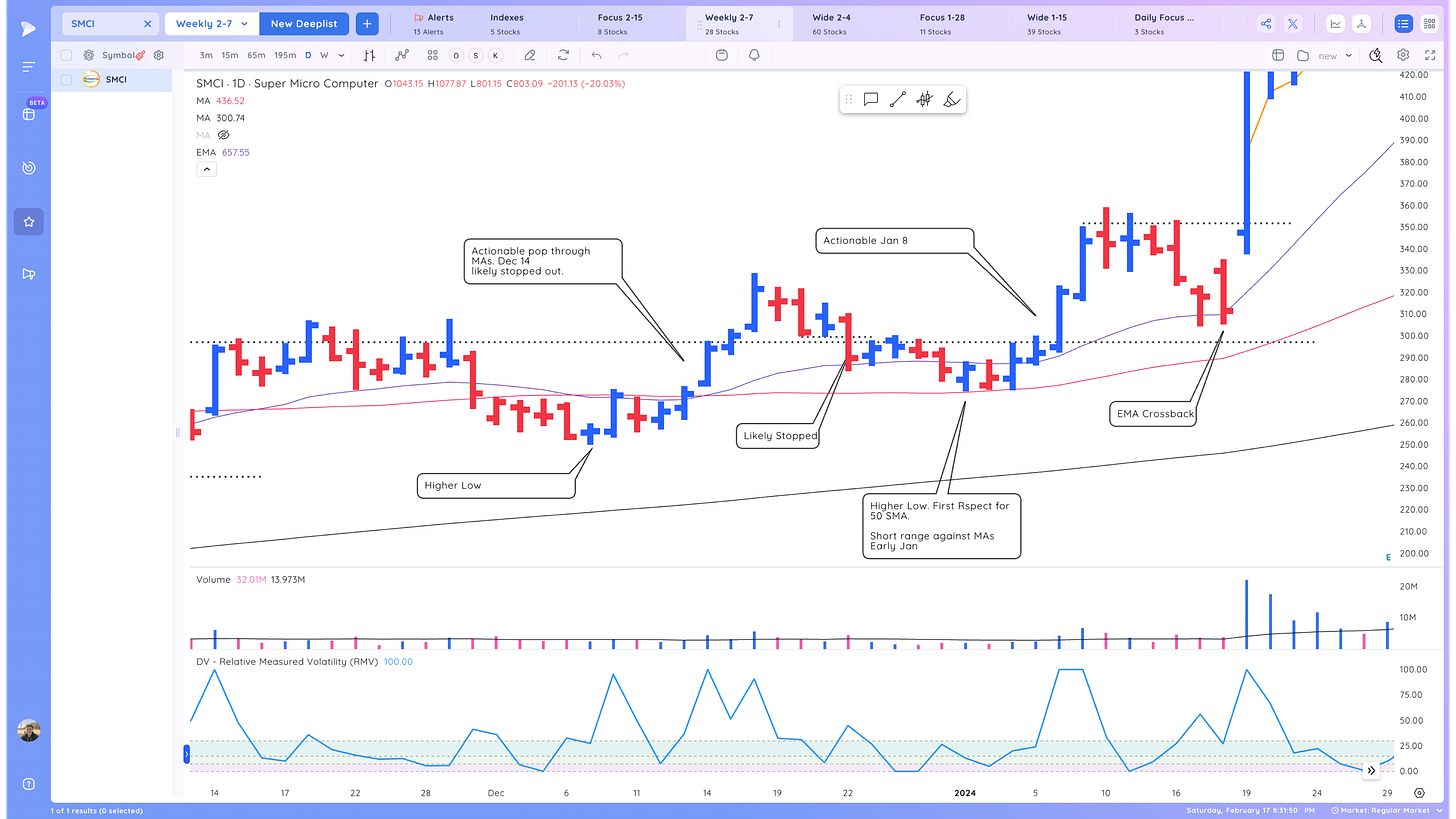Select the 65m timeframe
The height and width of the screenshot is (819, 1456).
256,56
